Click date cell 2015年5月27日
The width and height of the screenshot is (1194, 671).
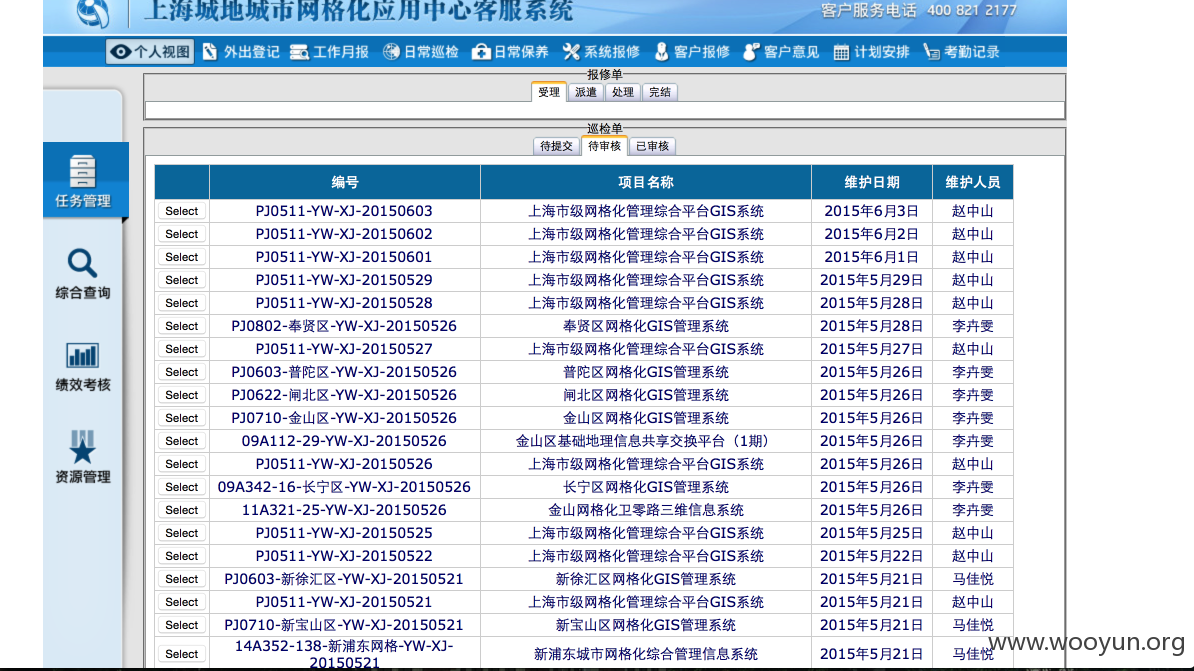[872, 349]
